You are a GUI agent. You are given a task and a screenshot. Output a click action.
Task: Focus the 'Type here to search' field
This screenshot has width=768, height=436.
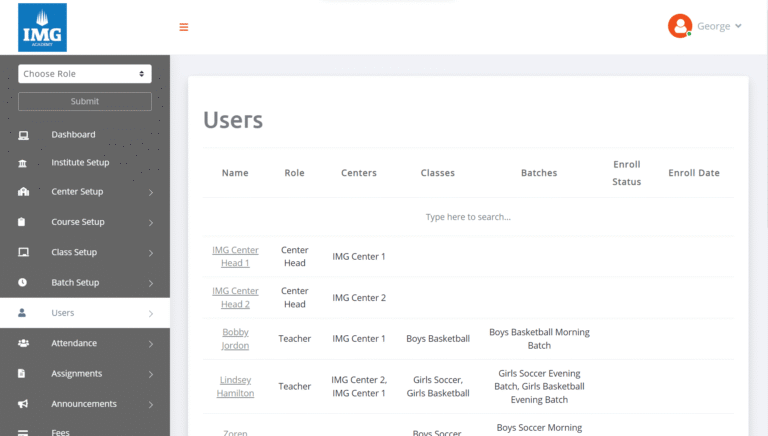tap(468, 217)
